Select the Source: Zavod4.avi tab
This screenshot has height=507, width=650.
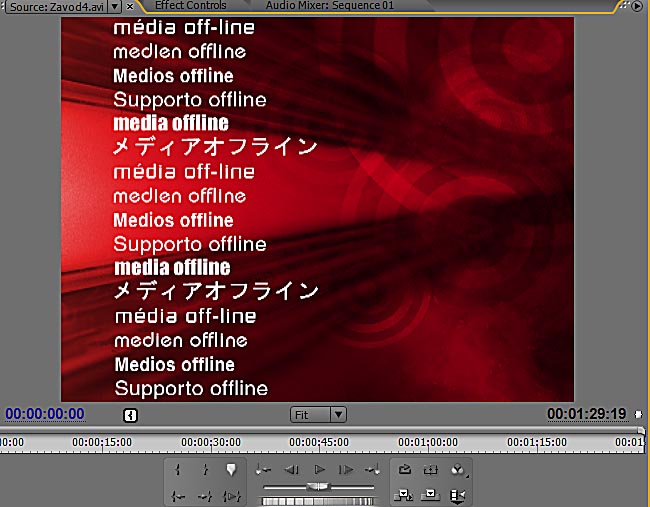tap(57, 7)
